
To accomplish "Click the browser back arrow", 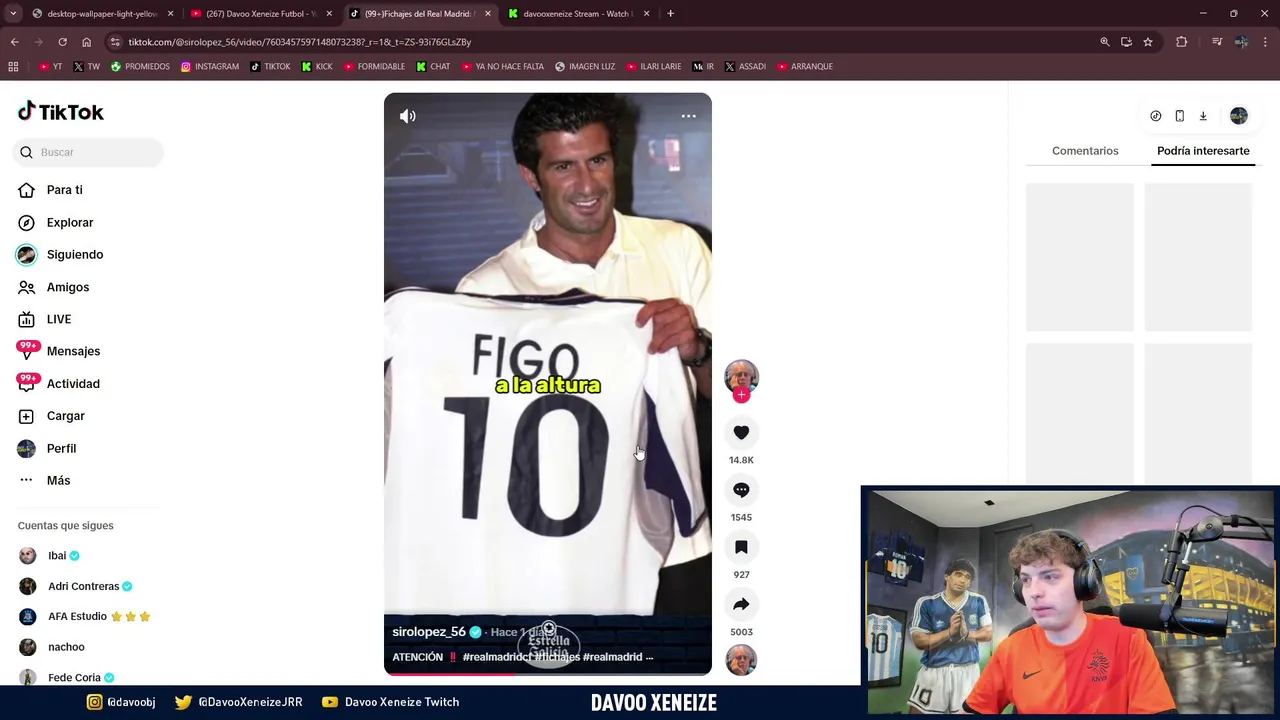I will pyautogui.click(x=14, y=42).
